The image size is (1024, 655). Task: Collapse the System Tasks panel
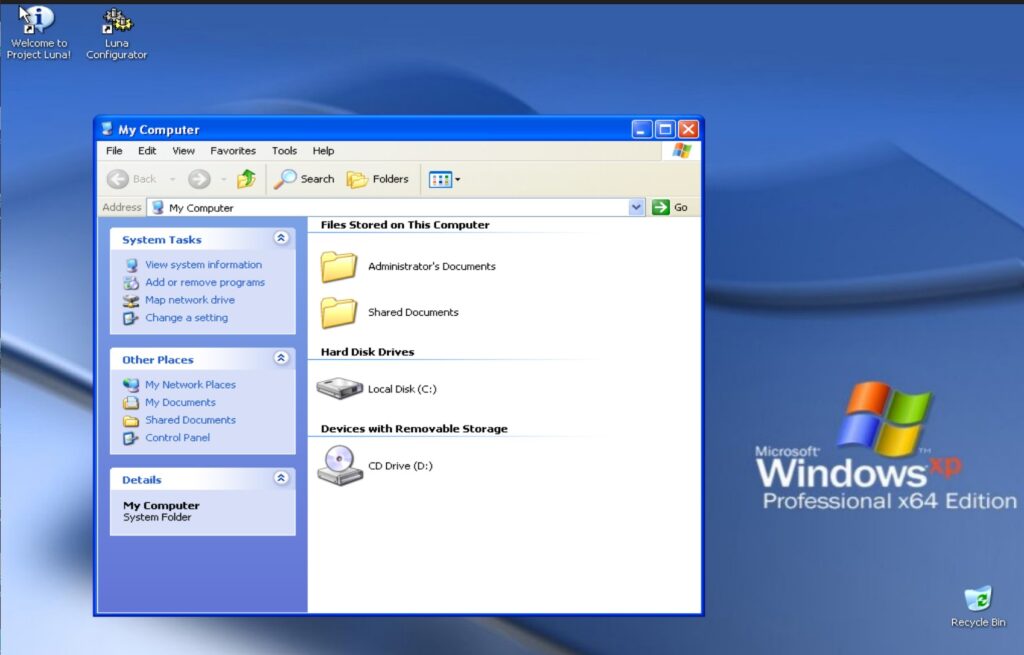point(281,239)
